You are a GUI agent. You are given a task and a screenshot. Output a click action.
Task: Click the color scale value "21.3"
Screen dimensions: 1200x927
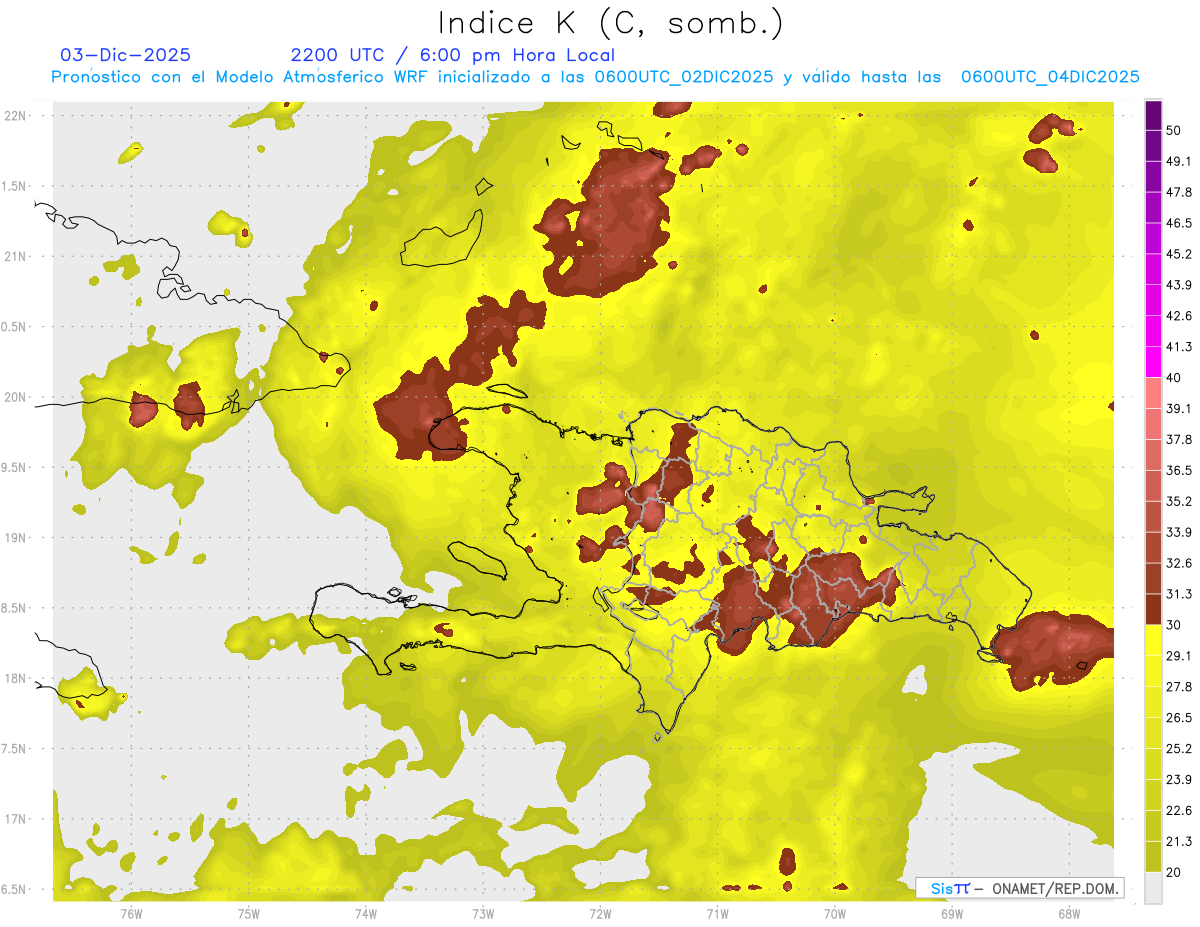click(1179, 841)
